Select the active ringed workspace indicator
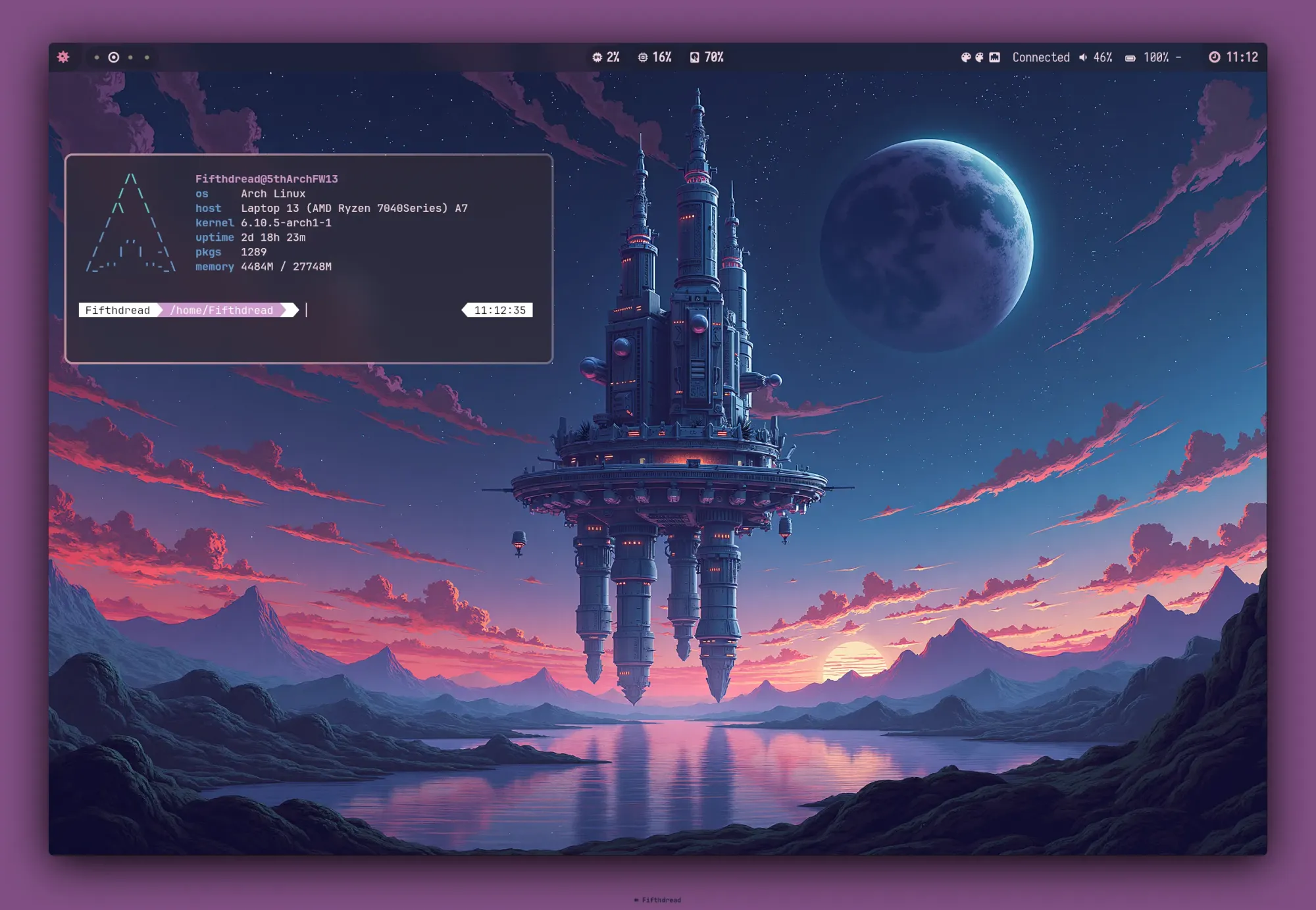The height and width of the screenshot is (910, 1316). pos(114,57)
